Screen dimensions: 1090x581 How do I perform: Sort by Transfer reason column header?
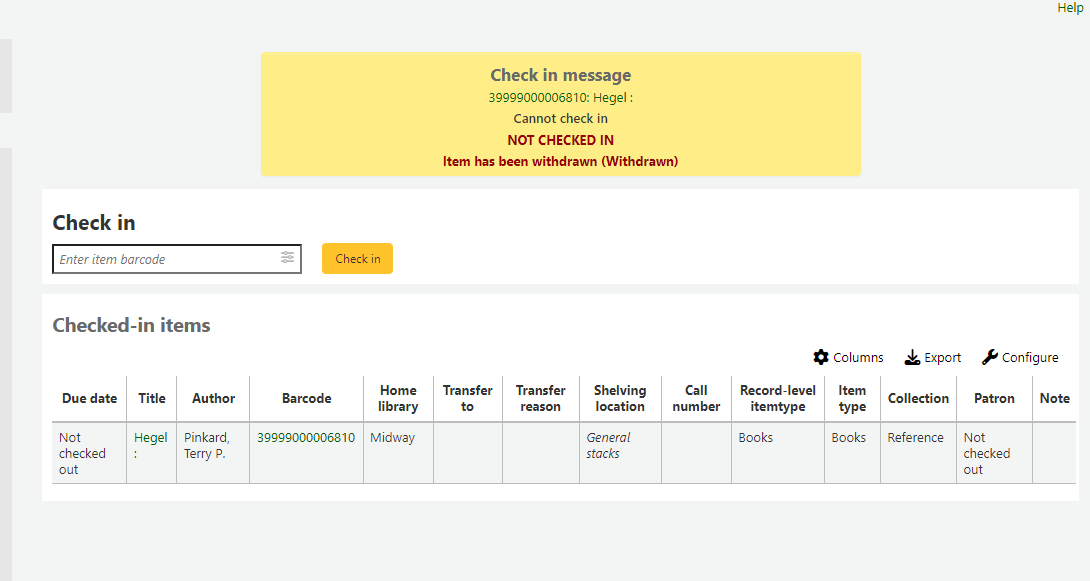540,398
